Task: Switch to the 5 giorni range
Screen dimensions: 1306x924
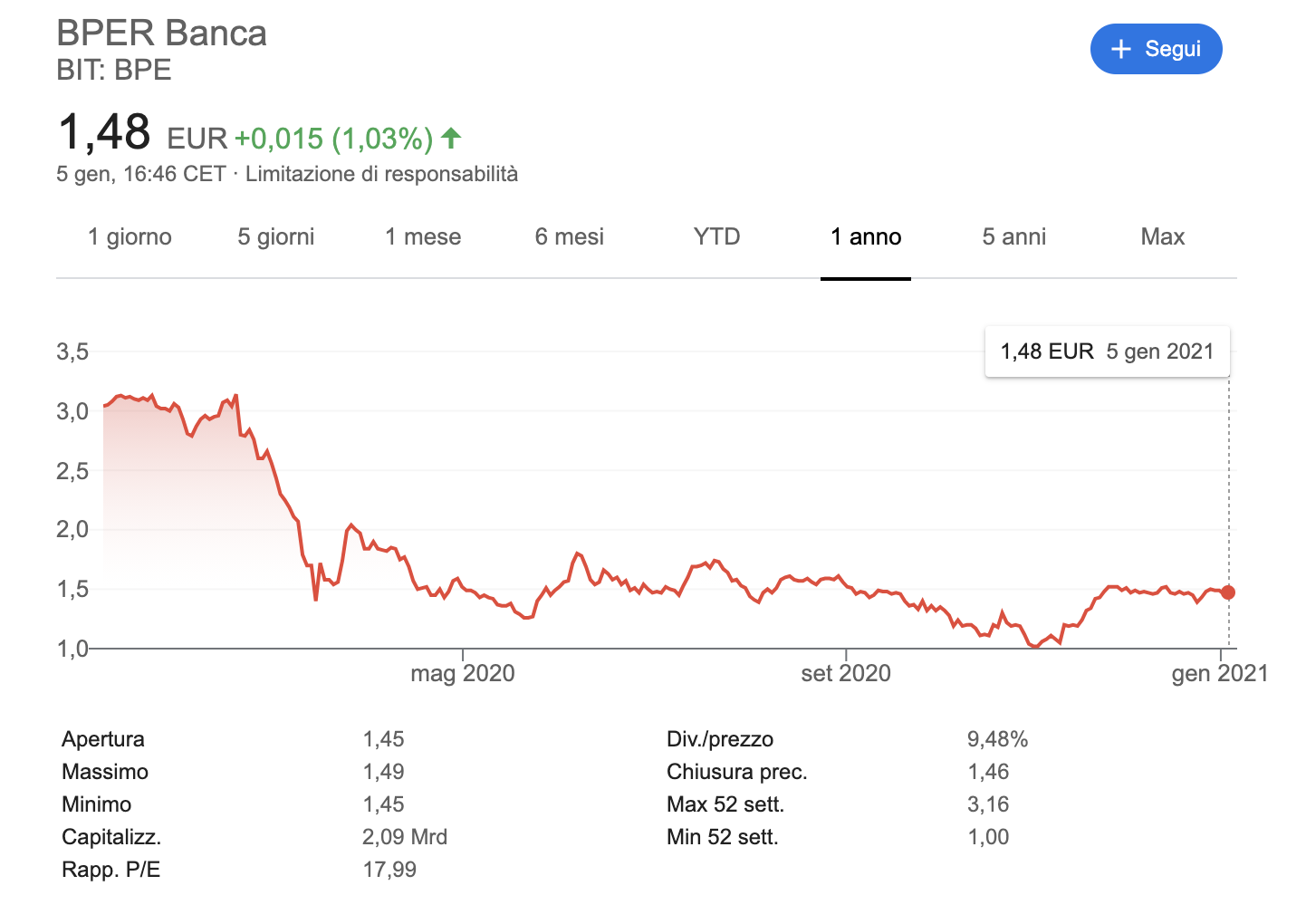Action: 276,237
